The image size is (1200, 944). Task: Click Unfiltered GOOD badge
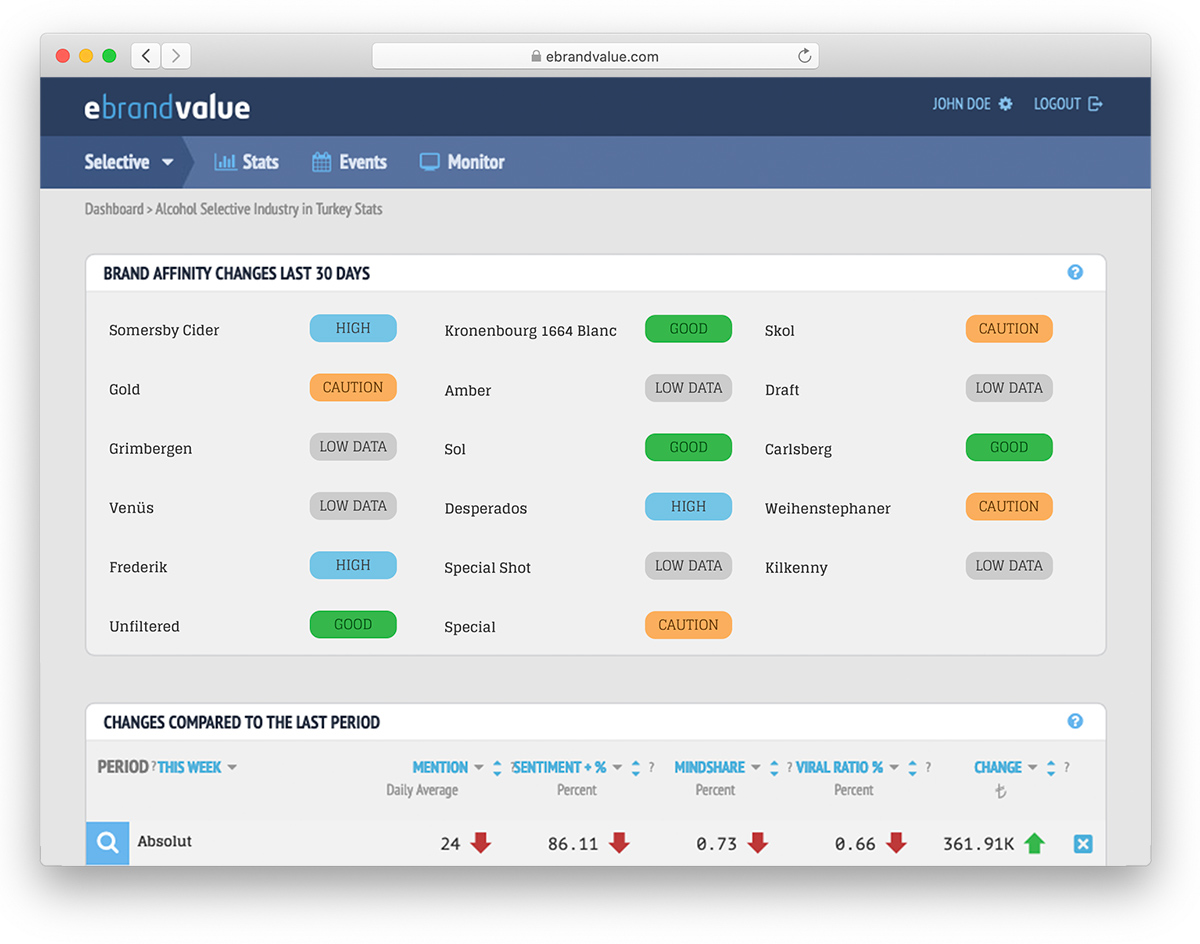point(353,624)
